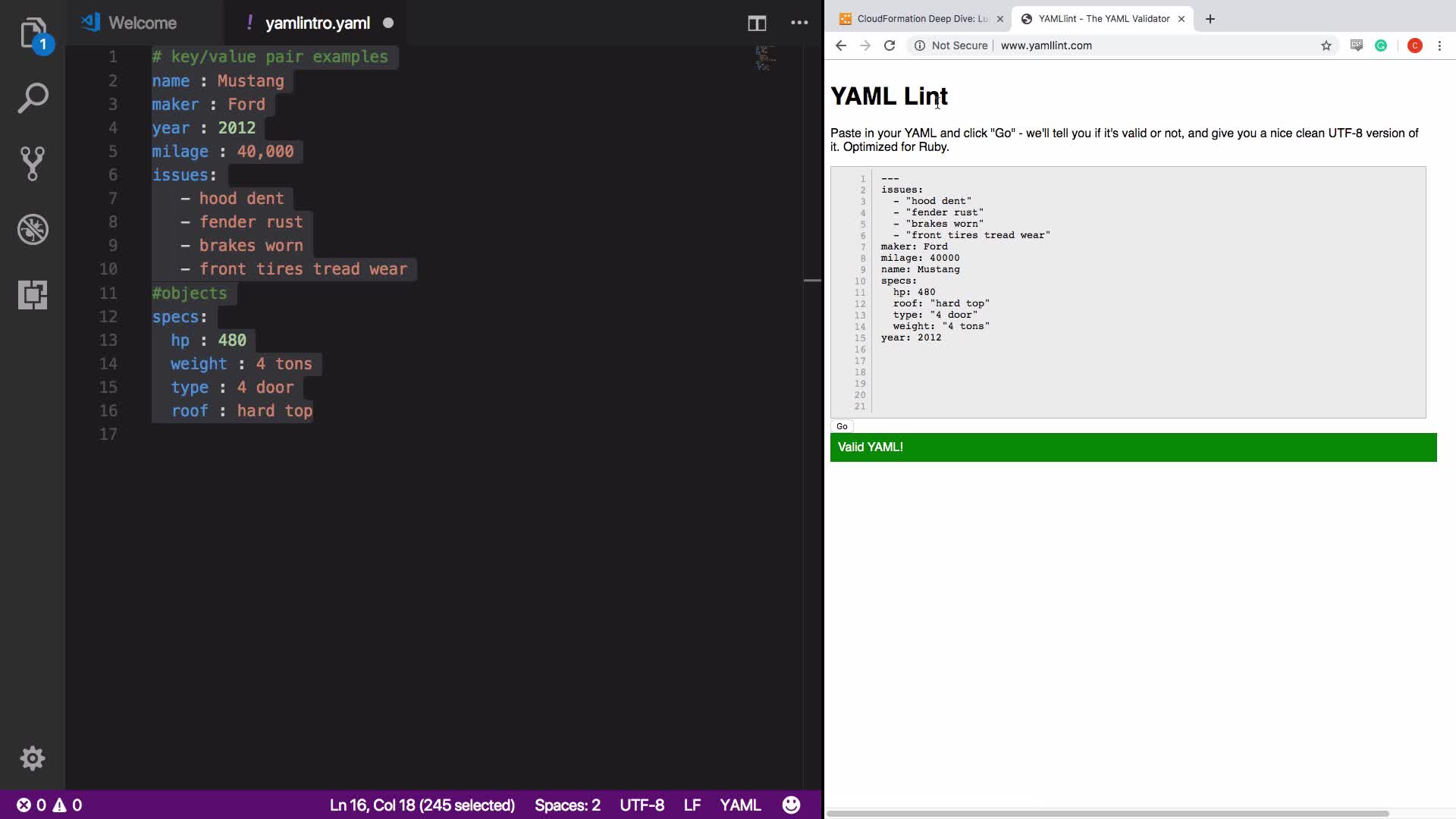Bookmark the page with star icon

pyautogui.click(x=1326, y=45)
